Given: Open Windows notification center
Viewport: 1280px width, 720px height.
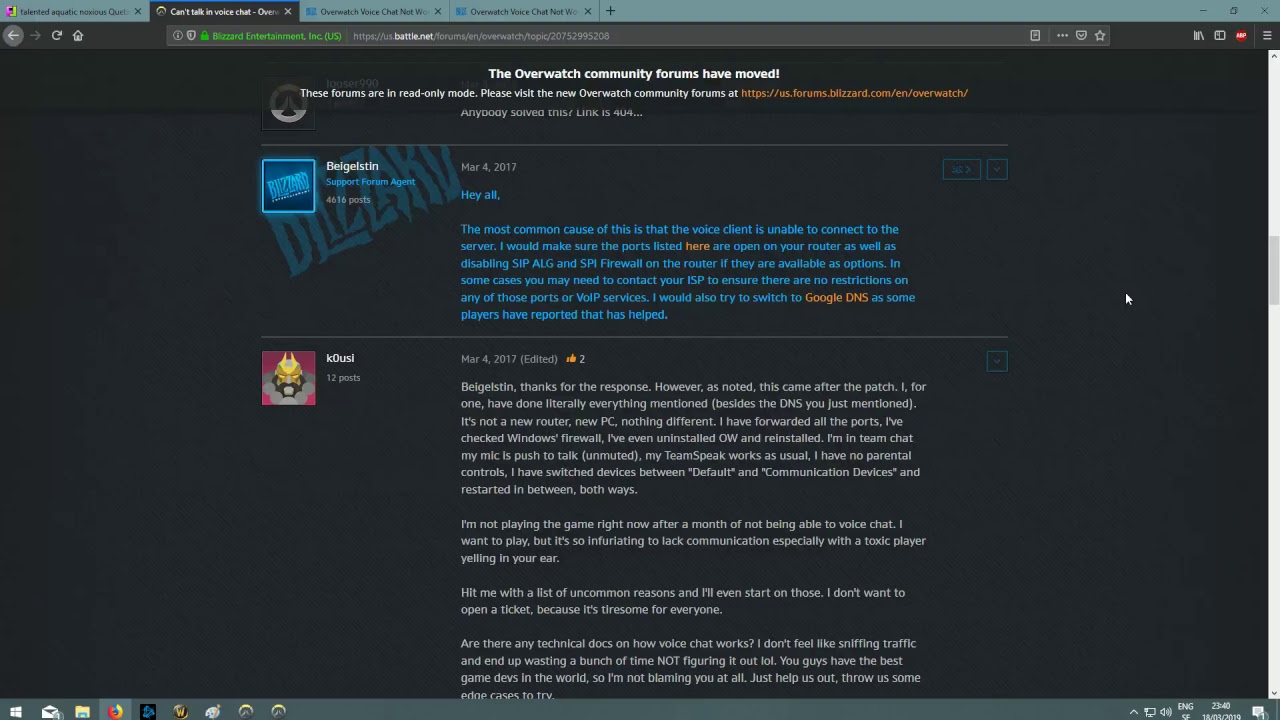Looking at the screenshot, I should [1259, 712].
